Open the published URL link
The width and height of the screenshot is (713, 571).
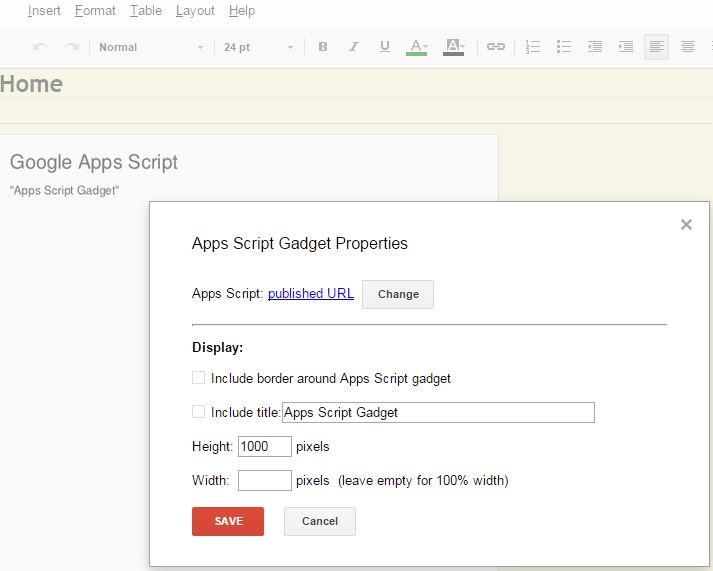click(311, 294)
